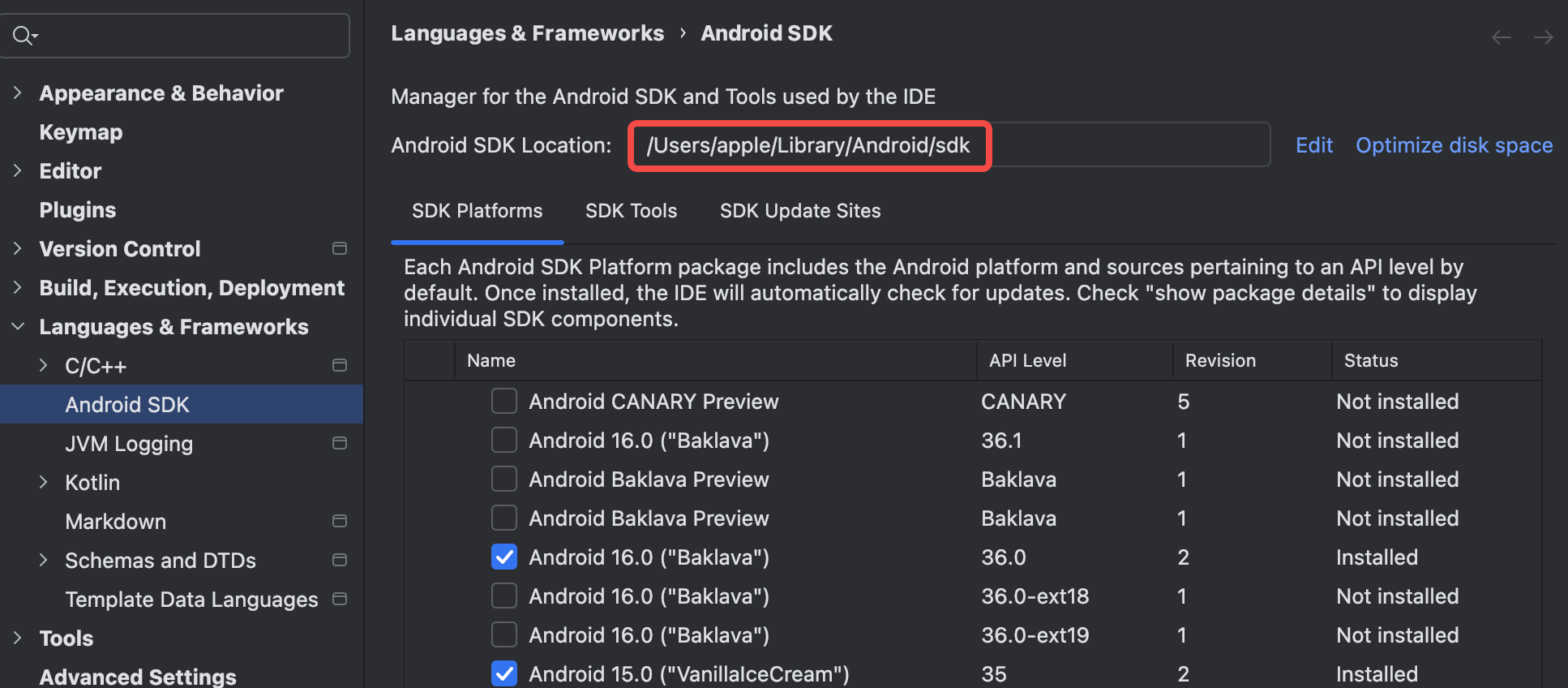Screen dimensions: 1568x688
Task: Check the Android CANARY Preview checkbox
Action: pos(504,401)
